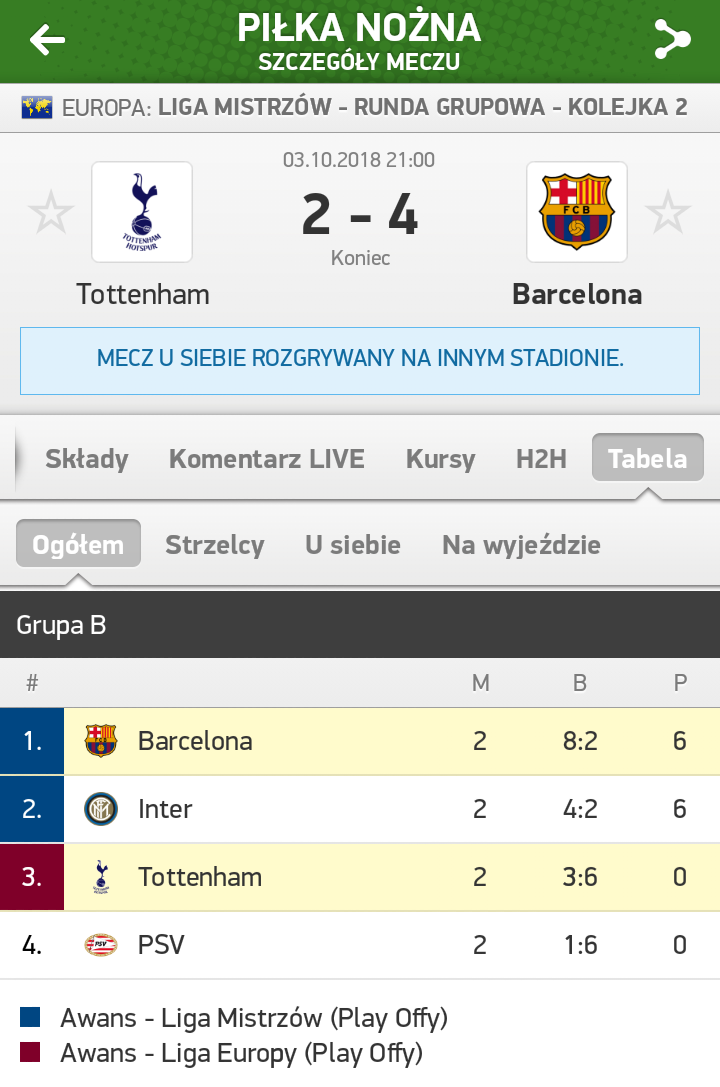This screenshot has height=1087, width=720.
Task: Open the world map flag icon
Action: pyautogui.click(x=37, y=107)
